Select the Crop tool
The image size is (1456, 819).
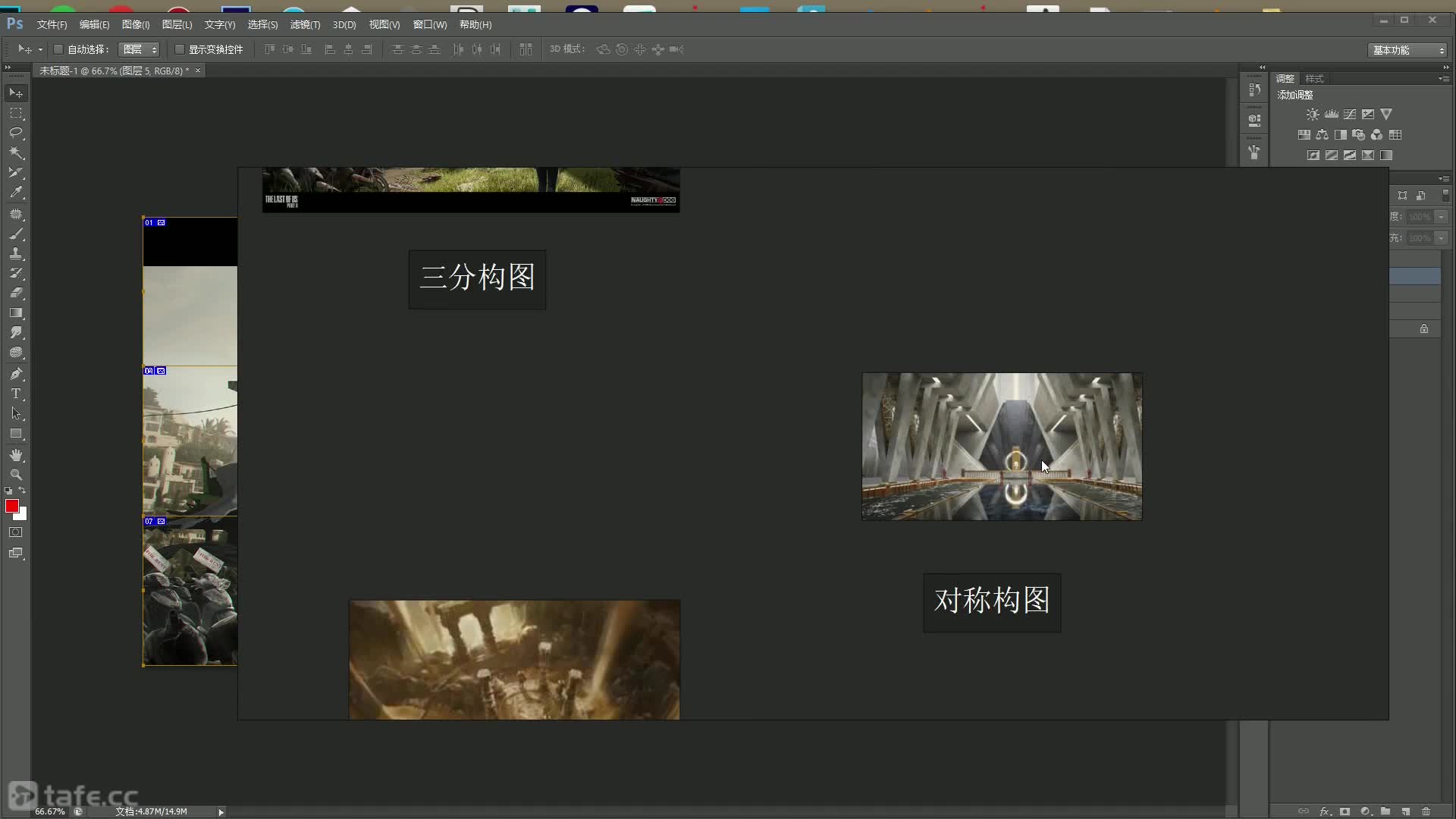[x=16, y=173]
